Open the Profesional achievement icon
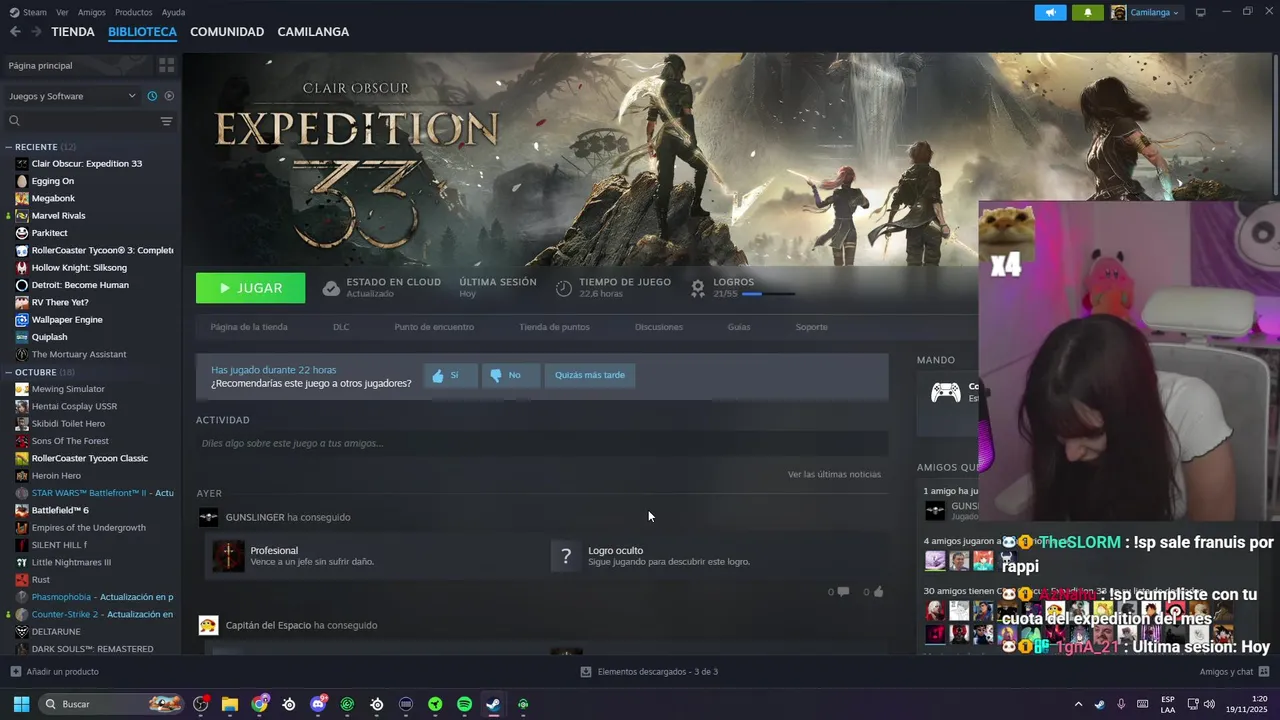The image size is (1280, 720). coord(228,556)
